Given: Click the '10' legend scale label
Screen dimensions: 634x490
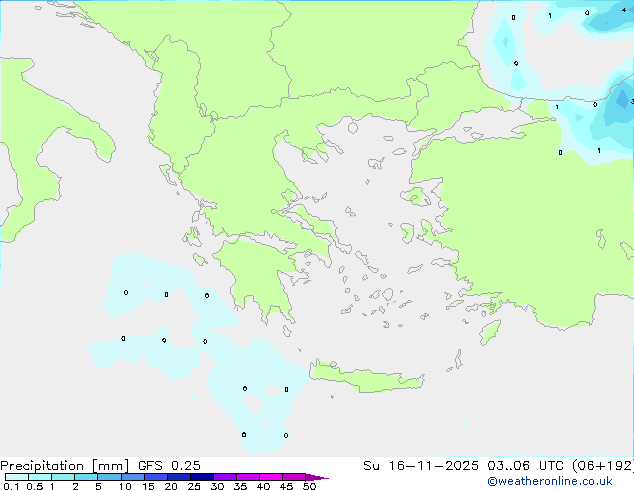Looking at the screenshot, I should pos(125,486).
